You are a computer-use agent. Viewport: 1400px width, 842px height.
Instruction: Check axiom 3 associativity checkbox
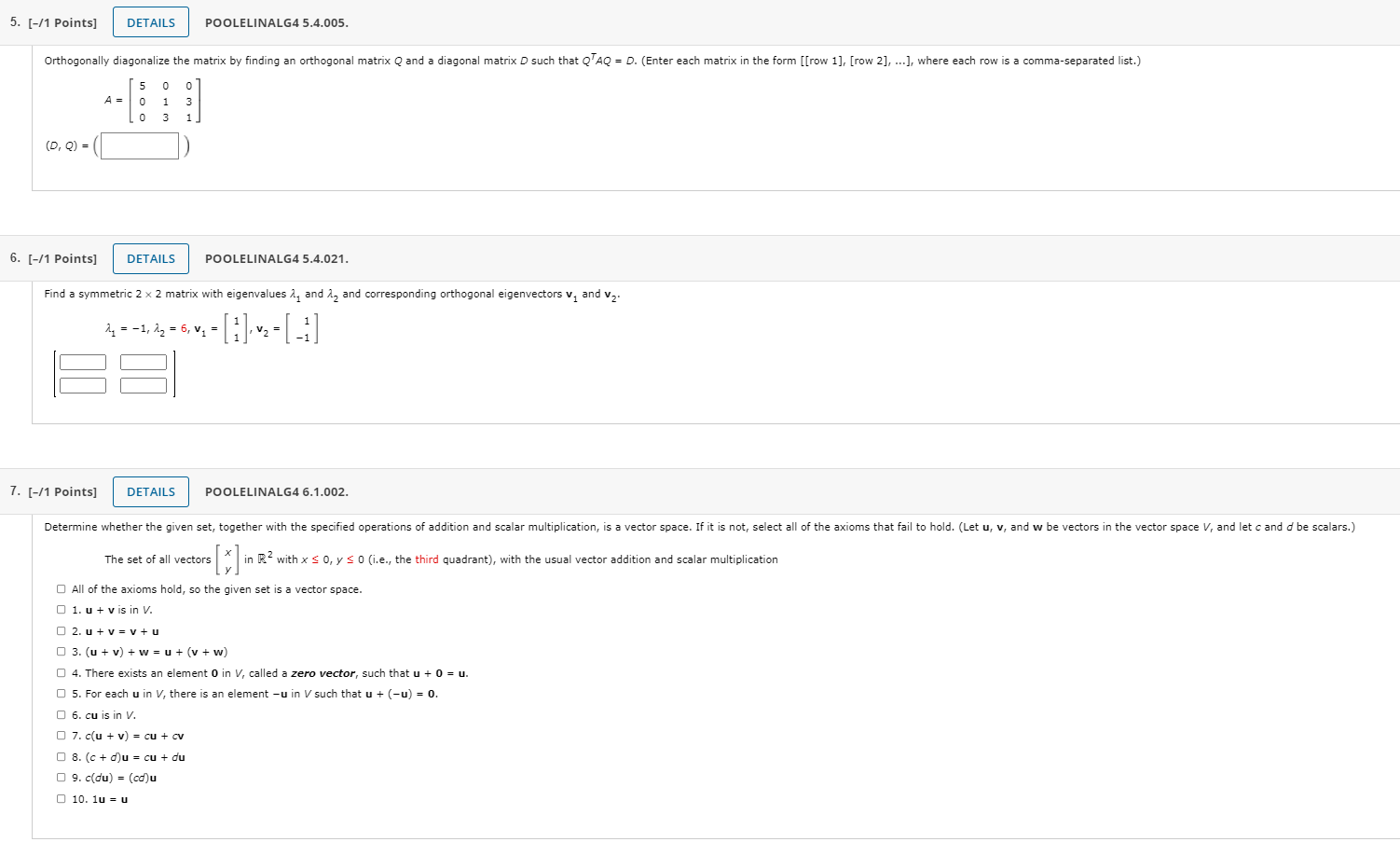(60, 652)
